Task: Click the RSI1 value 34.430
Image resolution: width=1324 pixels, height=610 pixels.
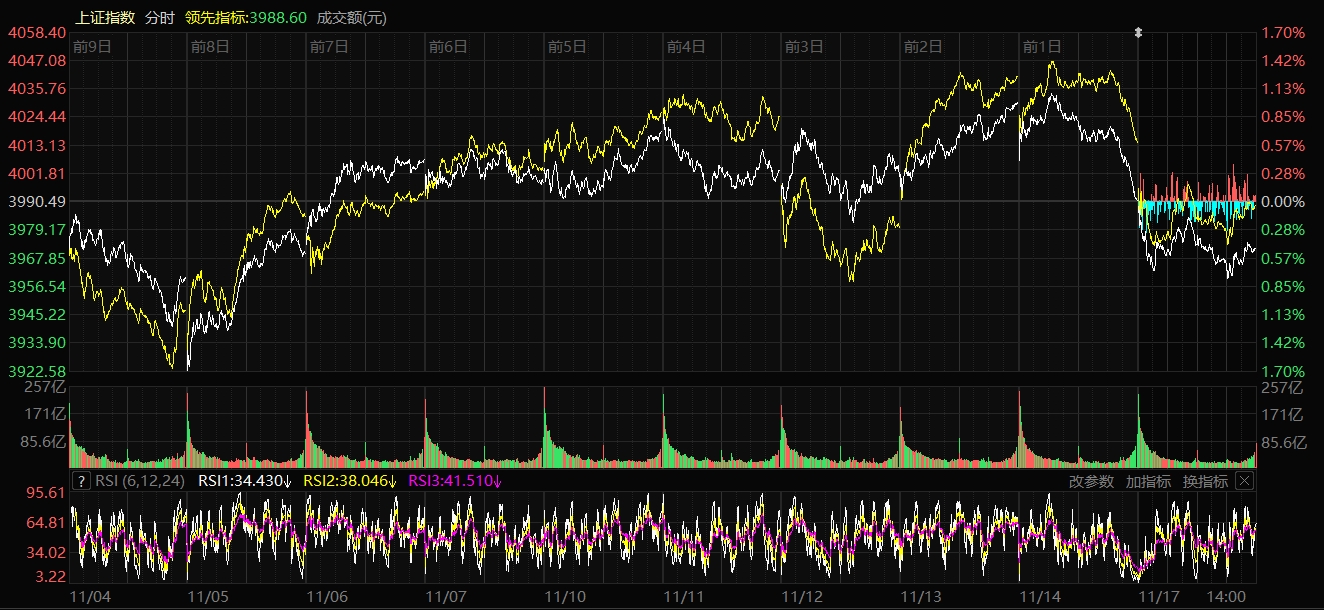Action: point(245,481)
